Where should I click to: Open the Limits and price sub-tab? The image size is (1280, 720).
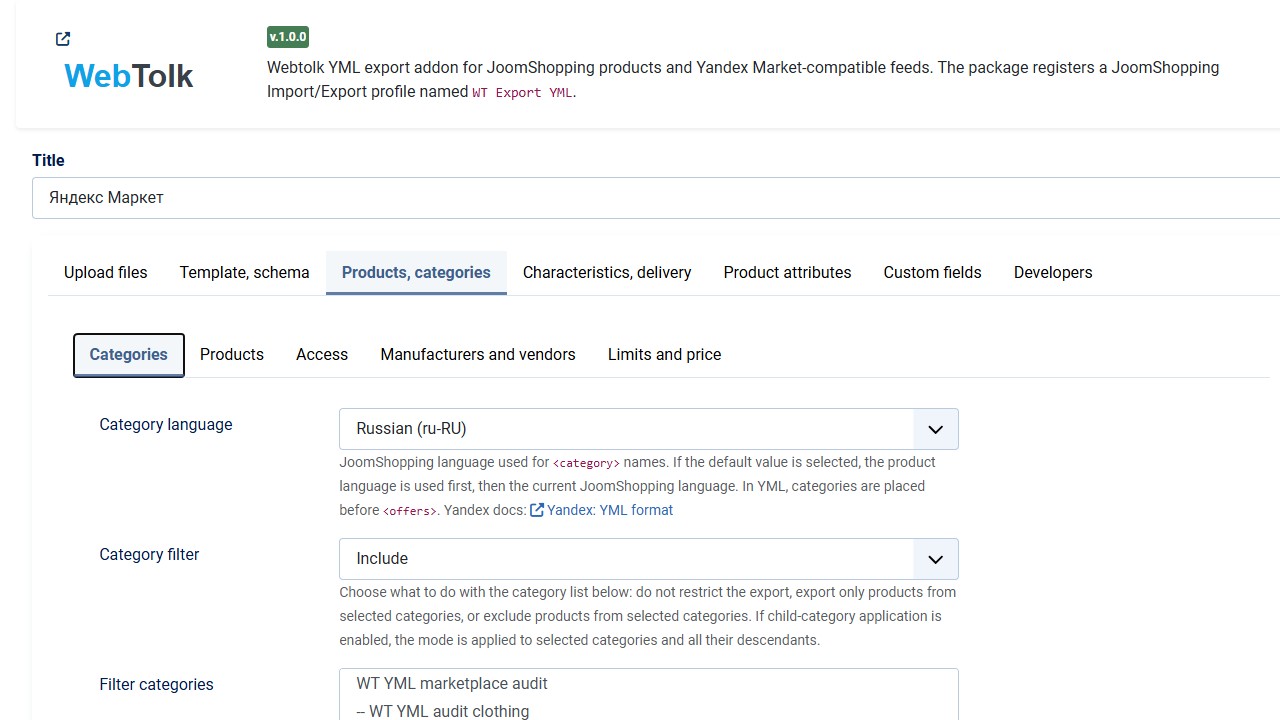click(x=665, y=354)
